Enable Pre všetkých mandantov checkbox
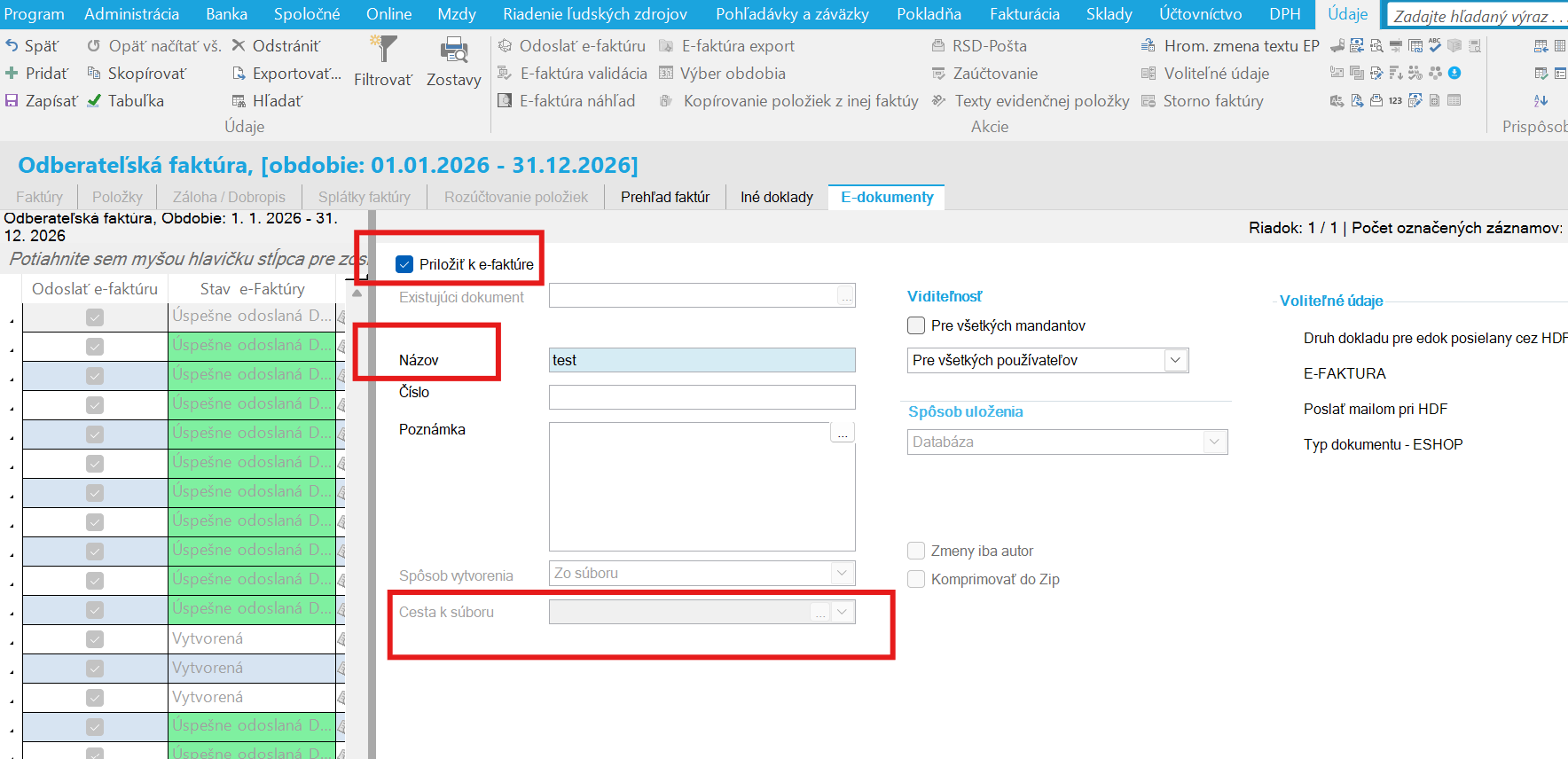This screenshot has width=1568, height=759. (x=916, y=325)
